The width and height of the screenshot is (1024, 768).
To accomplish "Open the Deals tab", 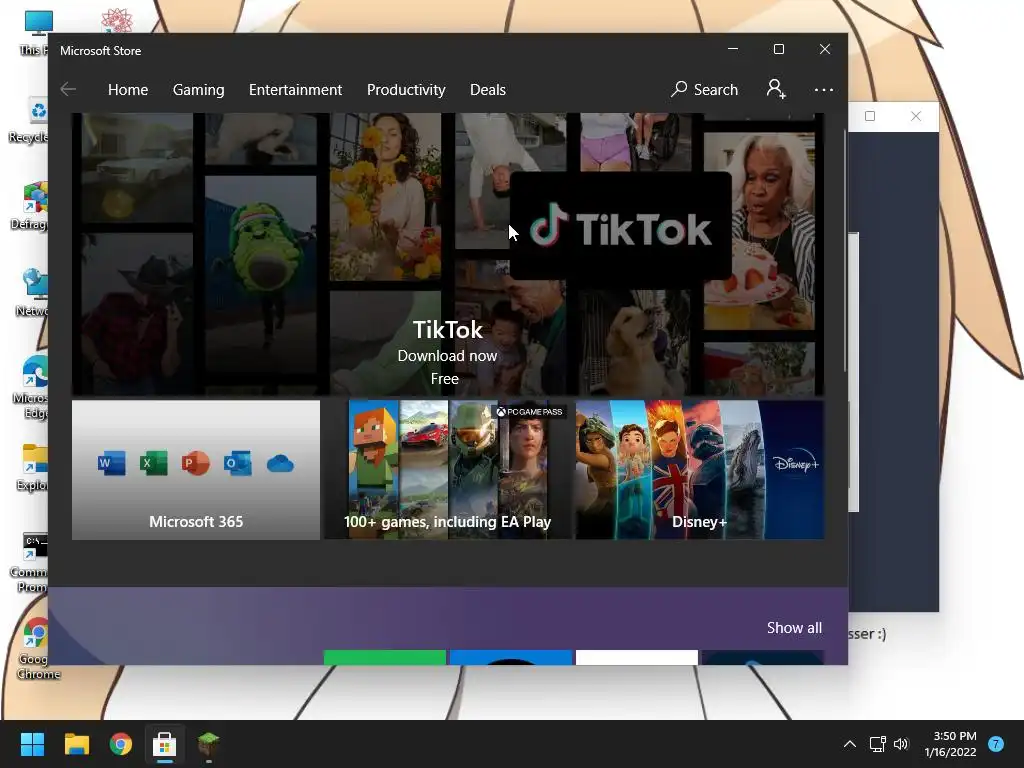I will tap(488, 89).
